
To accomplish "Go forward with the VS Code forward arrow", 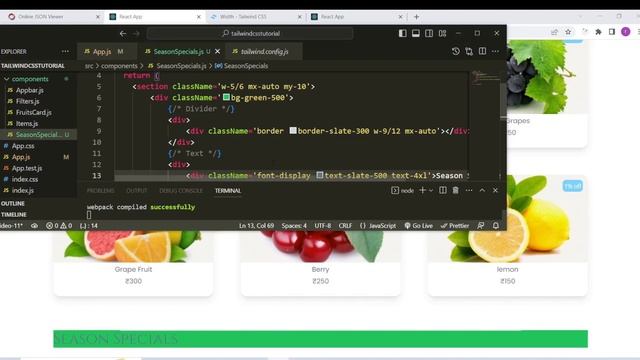I will (136, 33).
